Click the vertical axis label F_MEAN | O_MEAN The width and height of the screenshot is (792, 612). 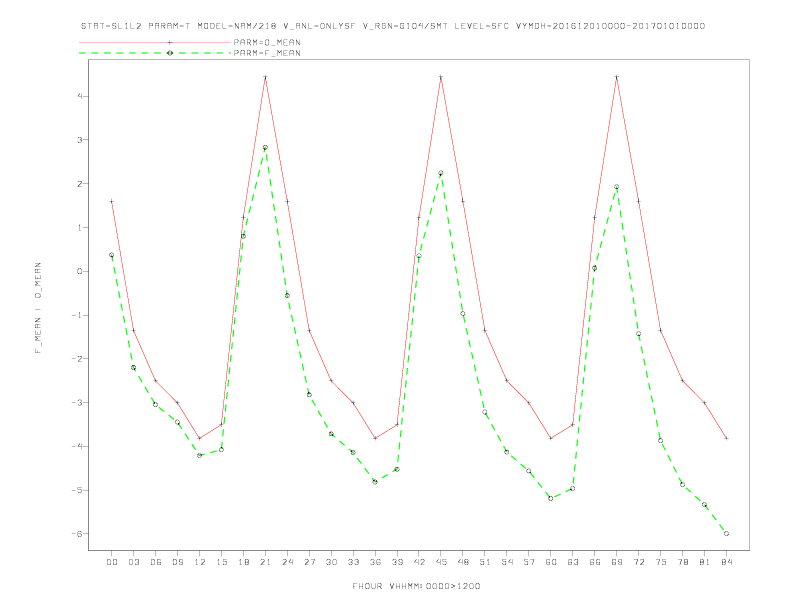[x=38, y=308]
